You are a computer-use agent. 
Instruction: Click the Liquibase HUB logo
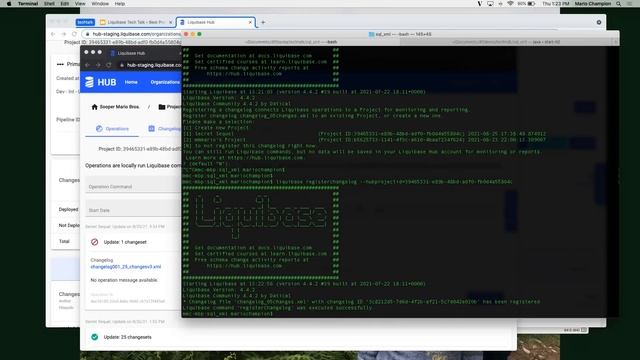point(101,82)
